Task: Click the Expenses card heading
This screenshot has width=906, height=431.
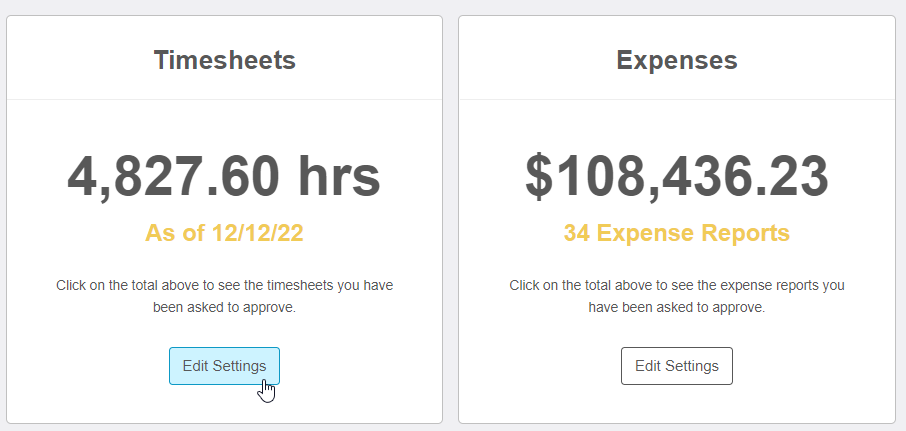Action: point(677,60)
